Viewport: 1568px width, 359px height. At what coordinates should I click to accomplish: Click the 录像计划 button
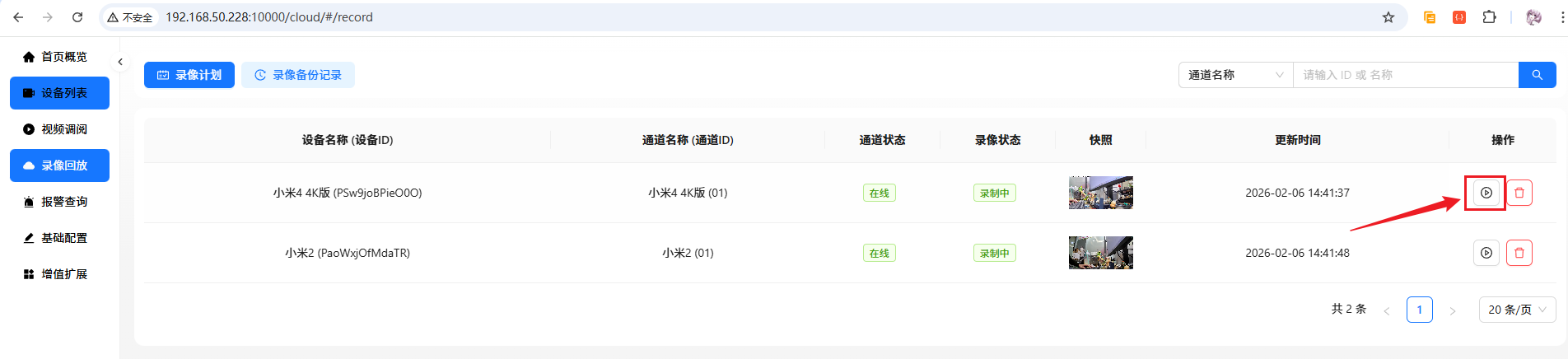[x=189, y=75]
